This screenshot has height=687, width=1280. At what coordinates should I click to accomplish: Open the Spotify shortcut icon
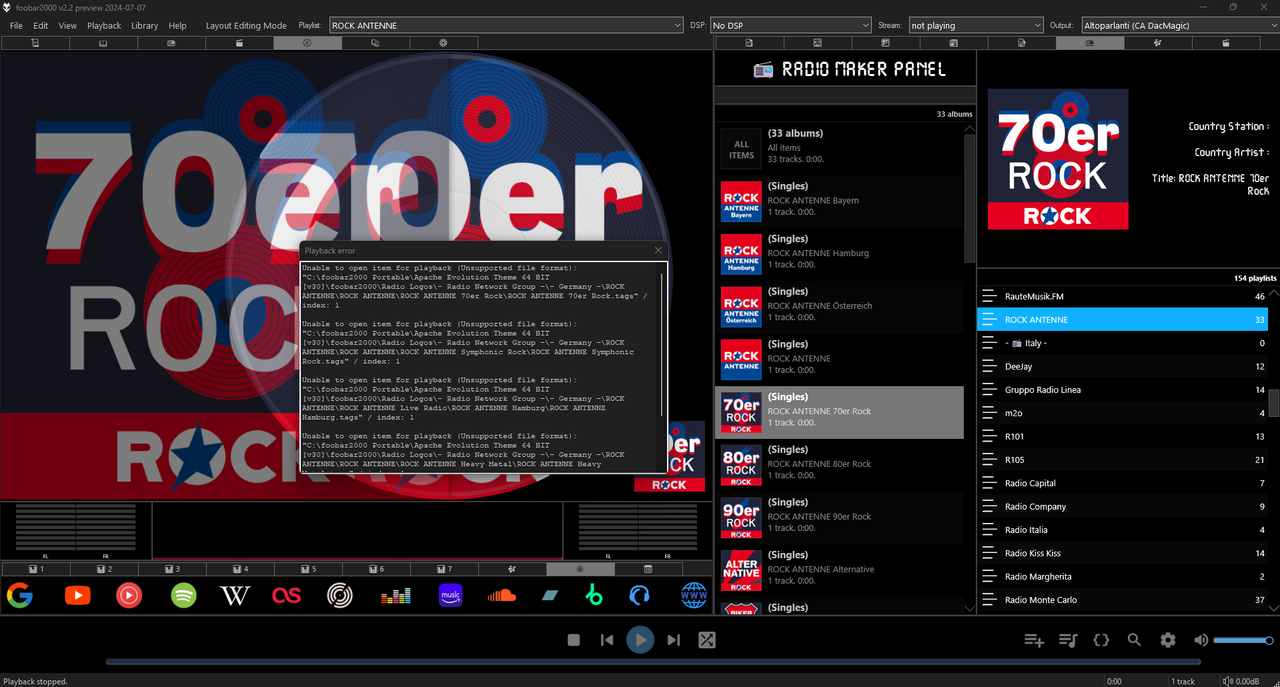[x=183, y=596]
